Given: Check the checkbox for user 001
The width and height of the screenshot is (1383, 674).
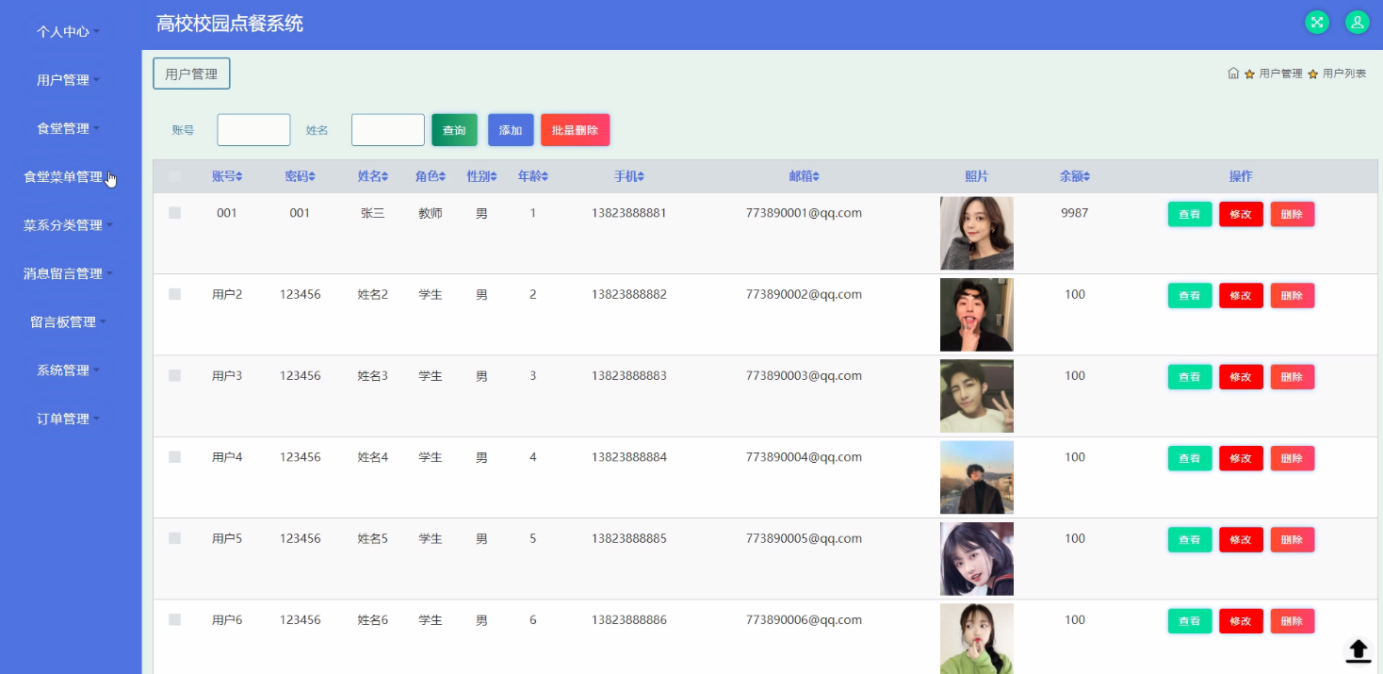Looking at the screenshot, I should (x=175, y=213).
